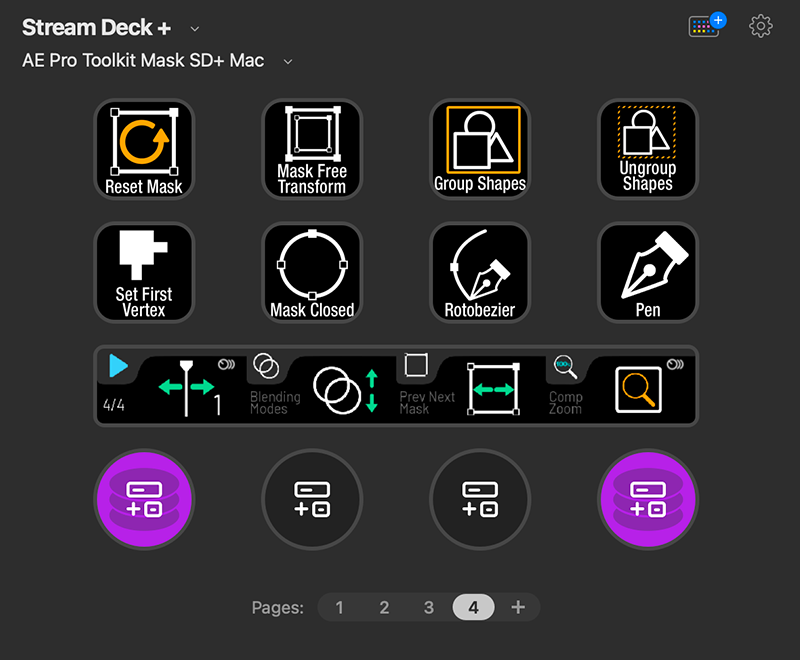Click the Group Shapes key
This screenshot has width=800, height=660.
click(480, 149)
